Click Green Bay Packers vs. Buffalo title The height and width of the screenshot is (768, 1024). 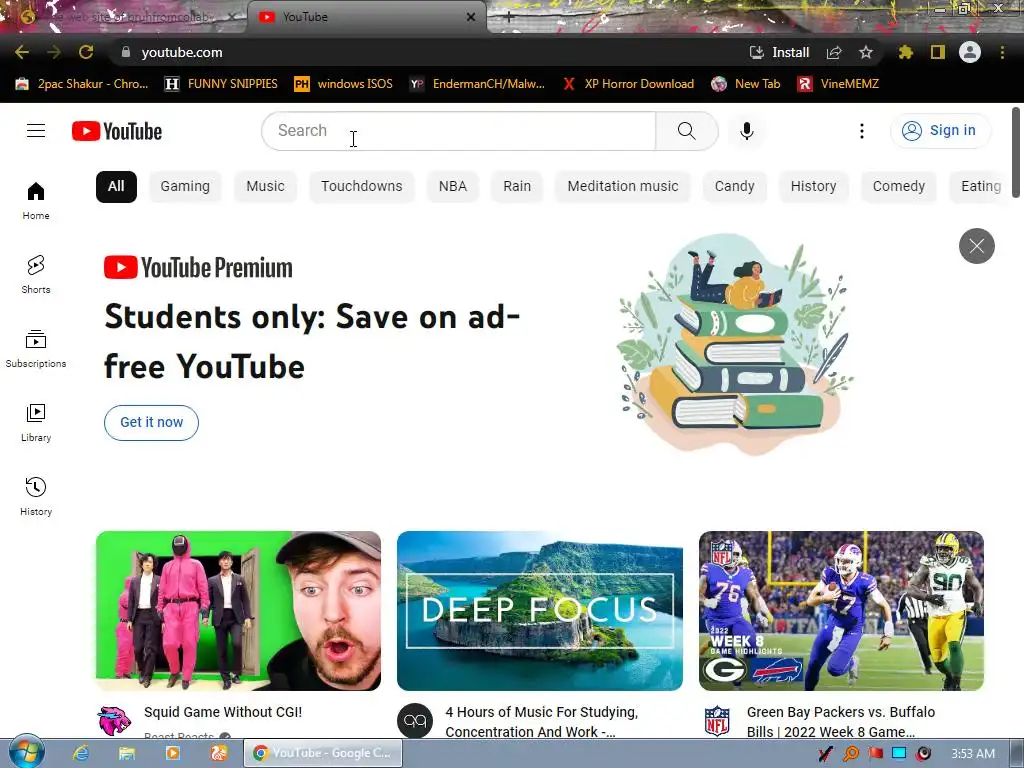tap(841, 722)
